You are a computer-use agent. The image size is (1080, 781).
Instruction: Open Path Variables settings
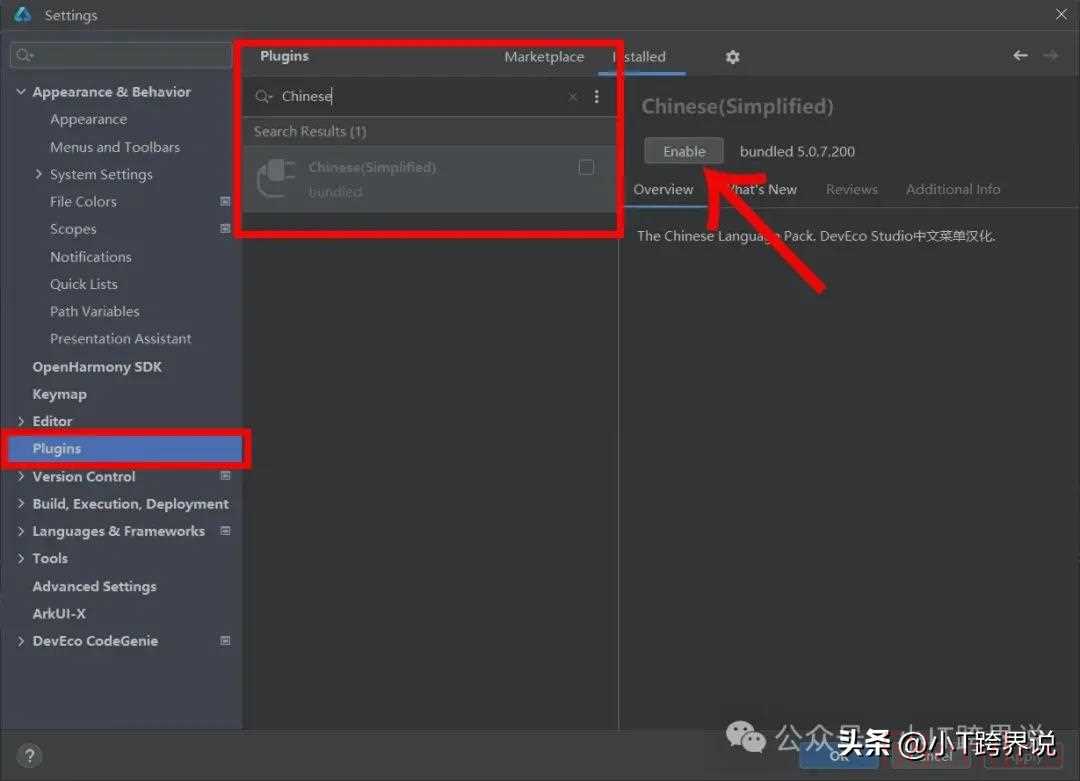(x=94, y=311)
